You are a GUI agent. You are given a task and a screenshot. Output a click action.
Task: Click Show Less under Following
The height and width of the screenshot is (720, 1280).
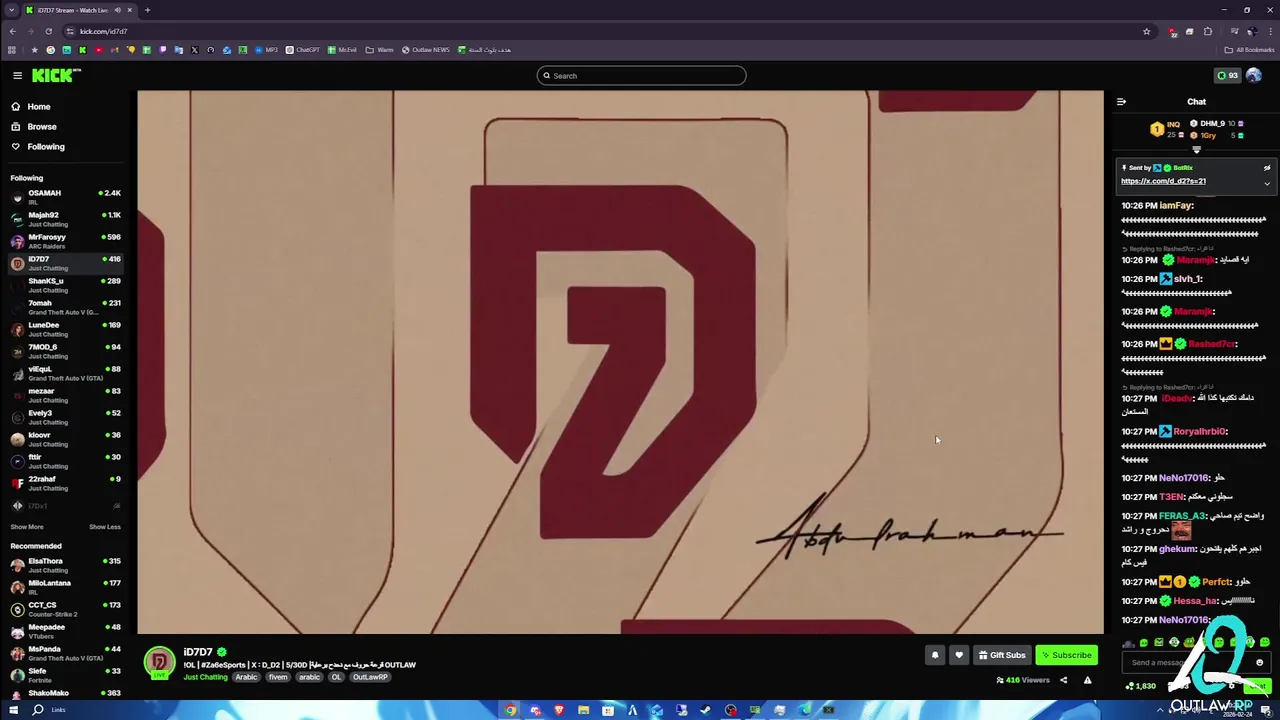click(x=105, y=527)
